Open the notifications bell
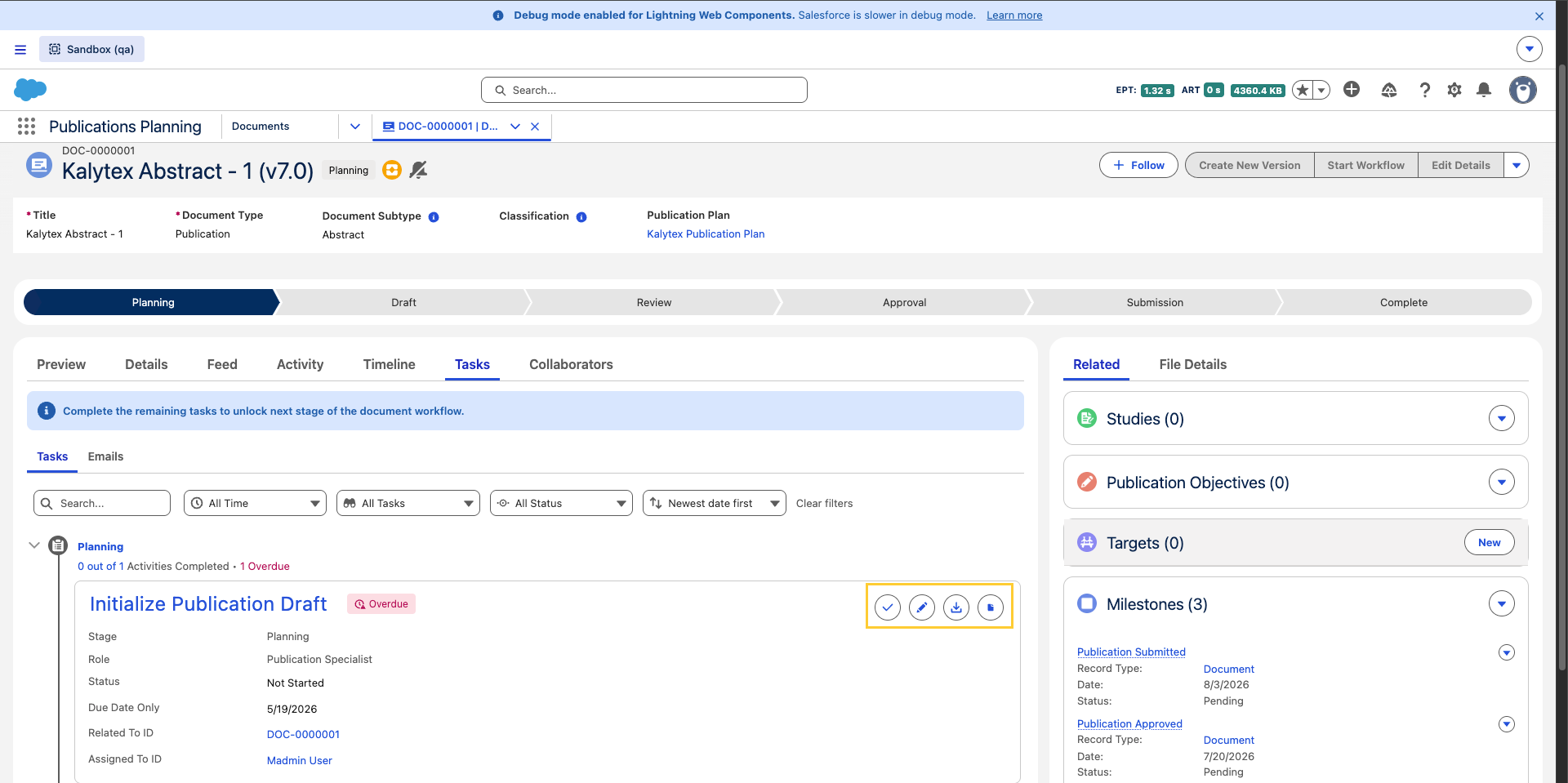Viewport: 1568px width, 783px height. (1484, 90)
